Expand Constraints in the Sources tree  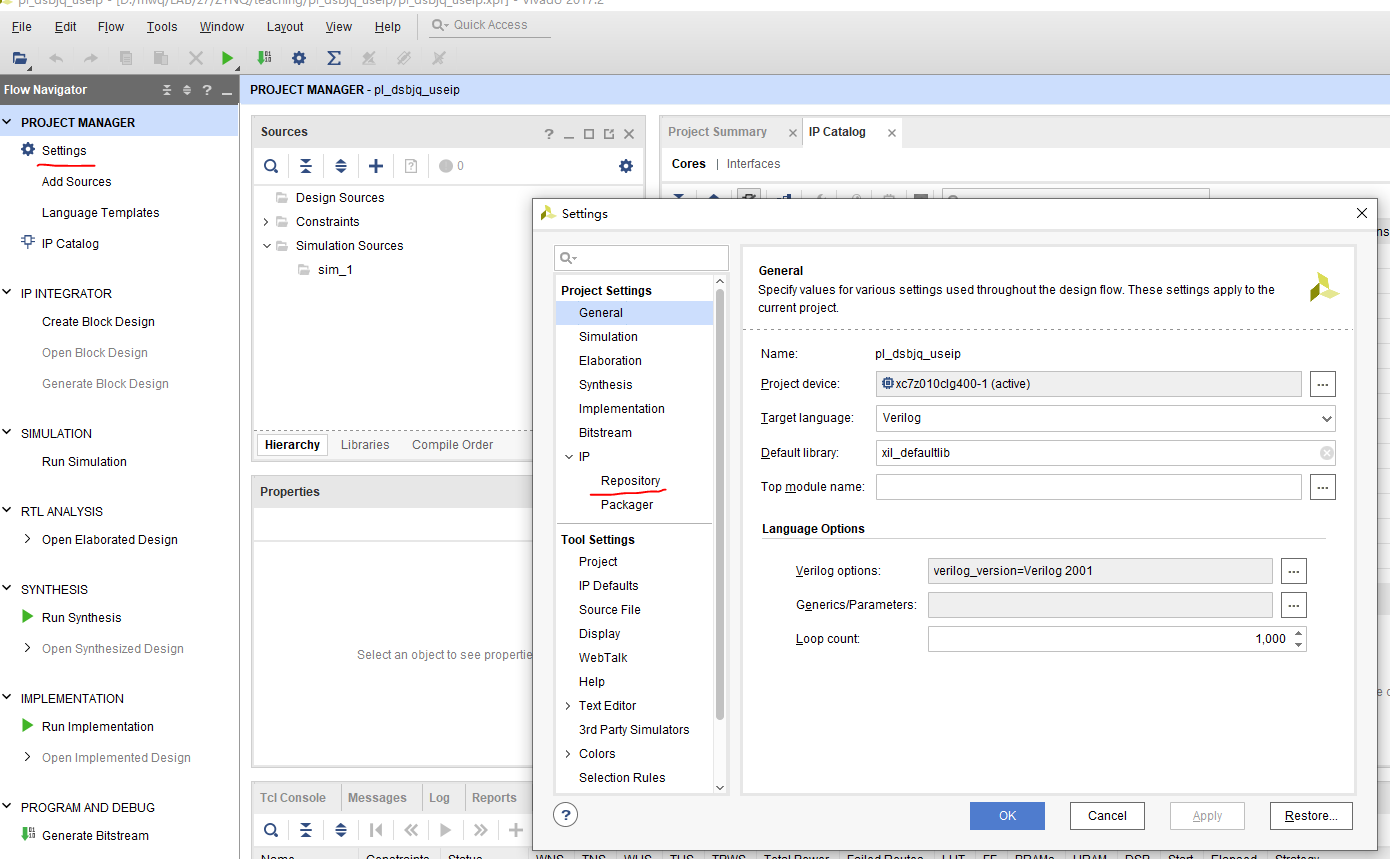tap(266, 222)
